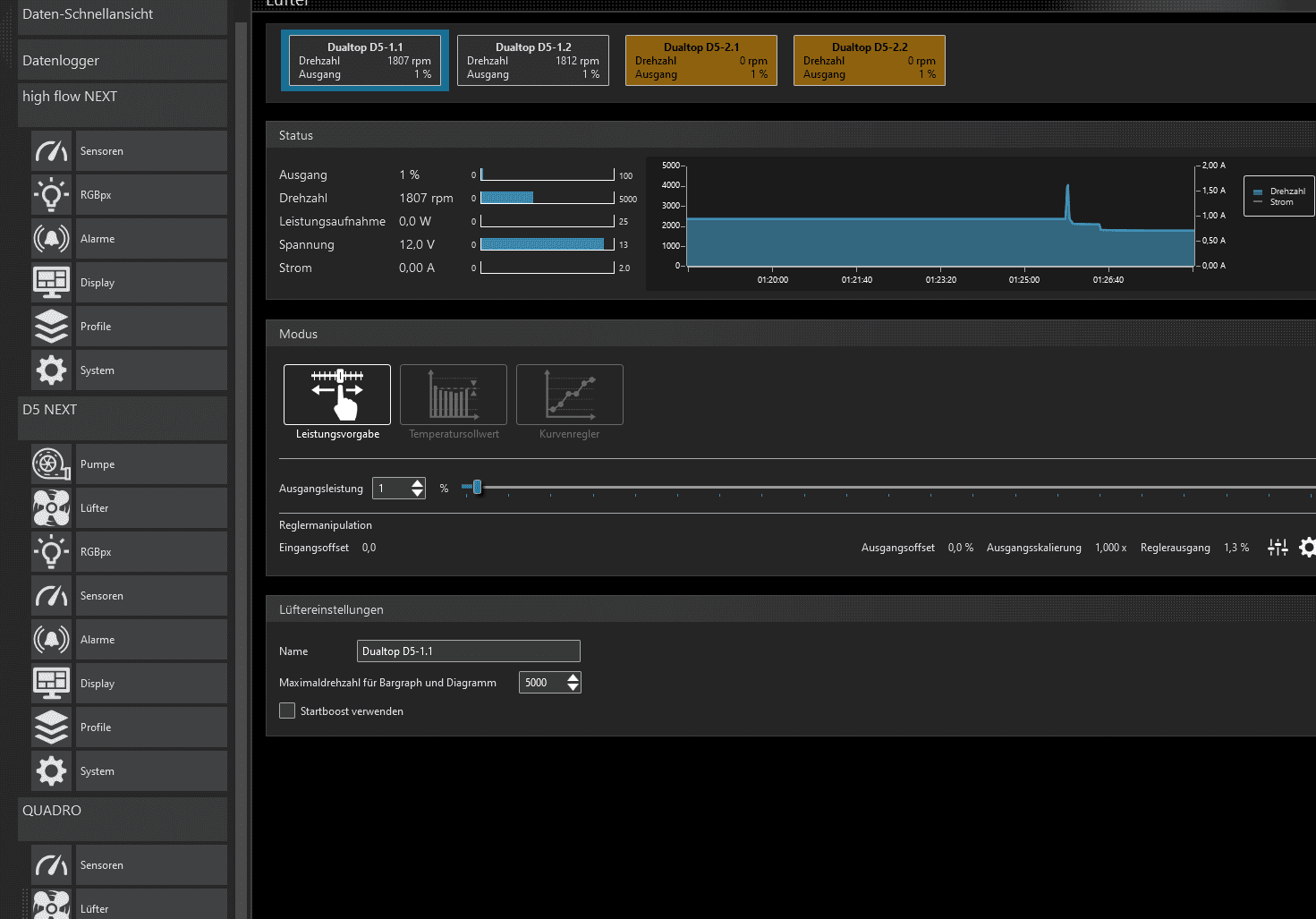Increase Ausgangsleistung with up arrow
This screenshot has width=1316, height=919.
click(417, 483)
